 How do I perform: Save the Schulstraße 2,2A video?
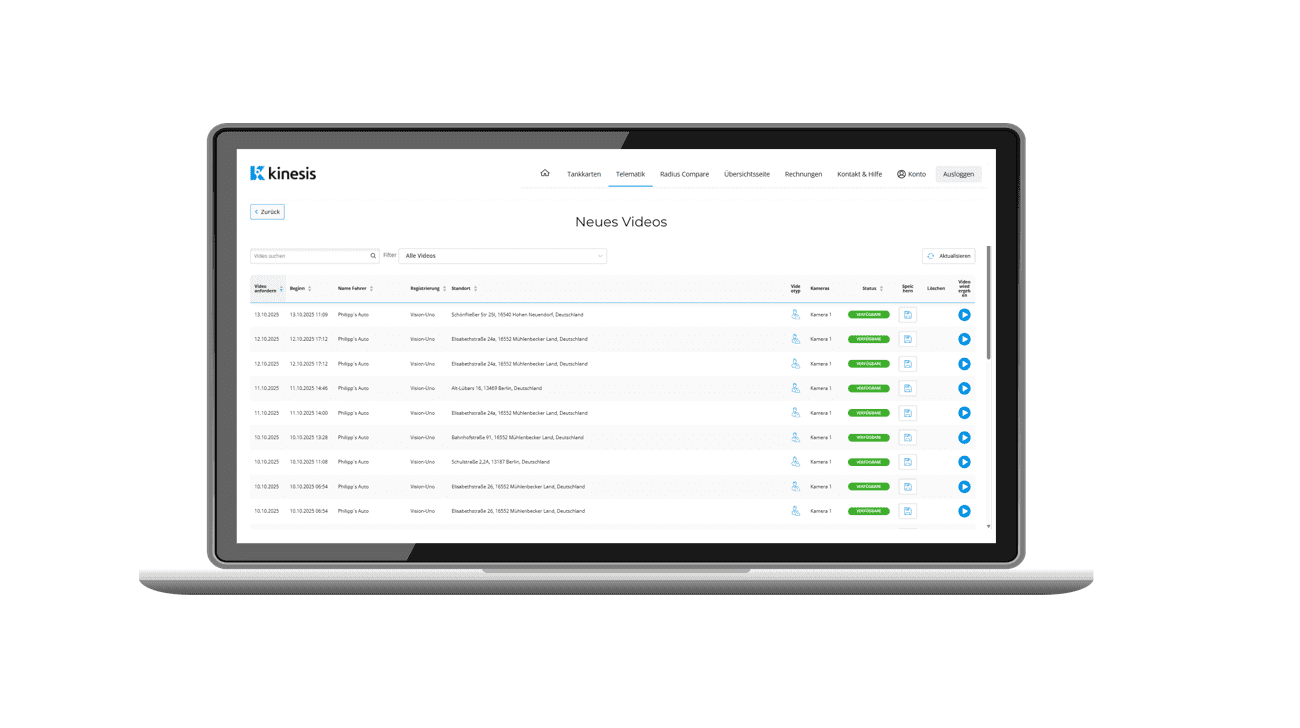[x=907, y=462]
